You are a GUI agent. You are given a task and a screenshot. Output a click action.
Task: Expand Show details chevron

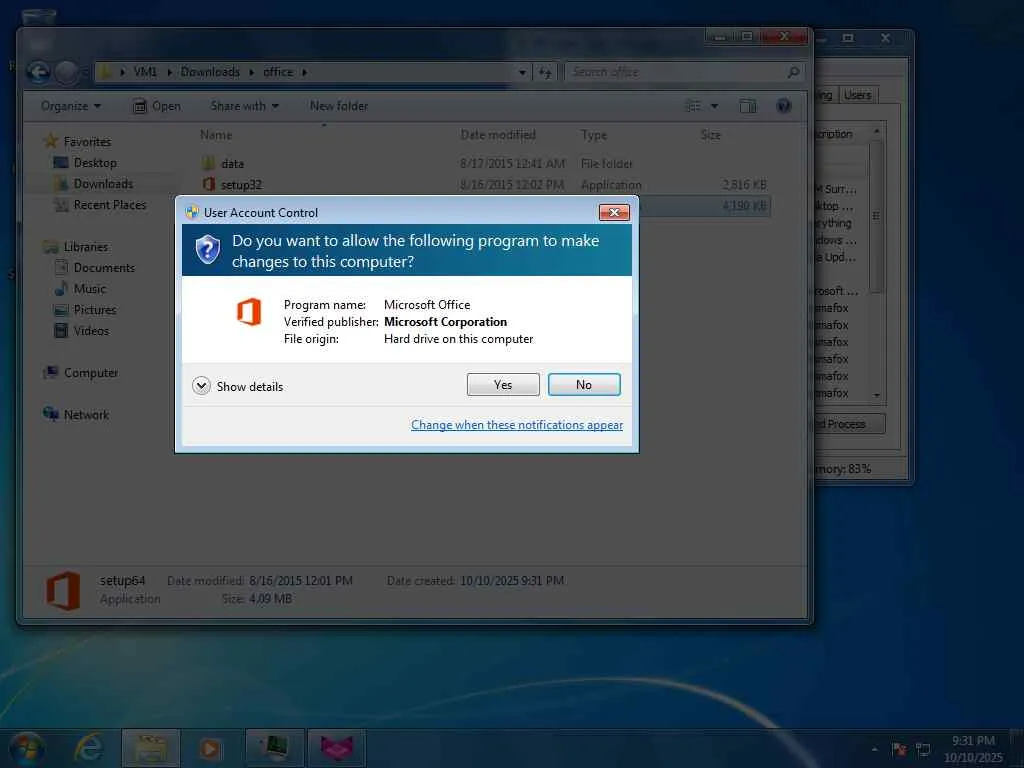(201, 386)
